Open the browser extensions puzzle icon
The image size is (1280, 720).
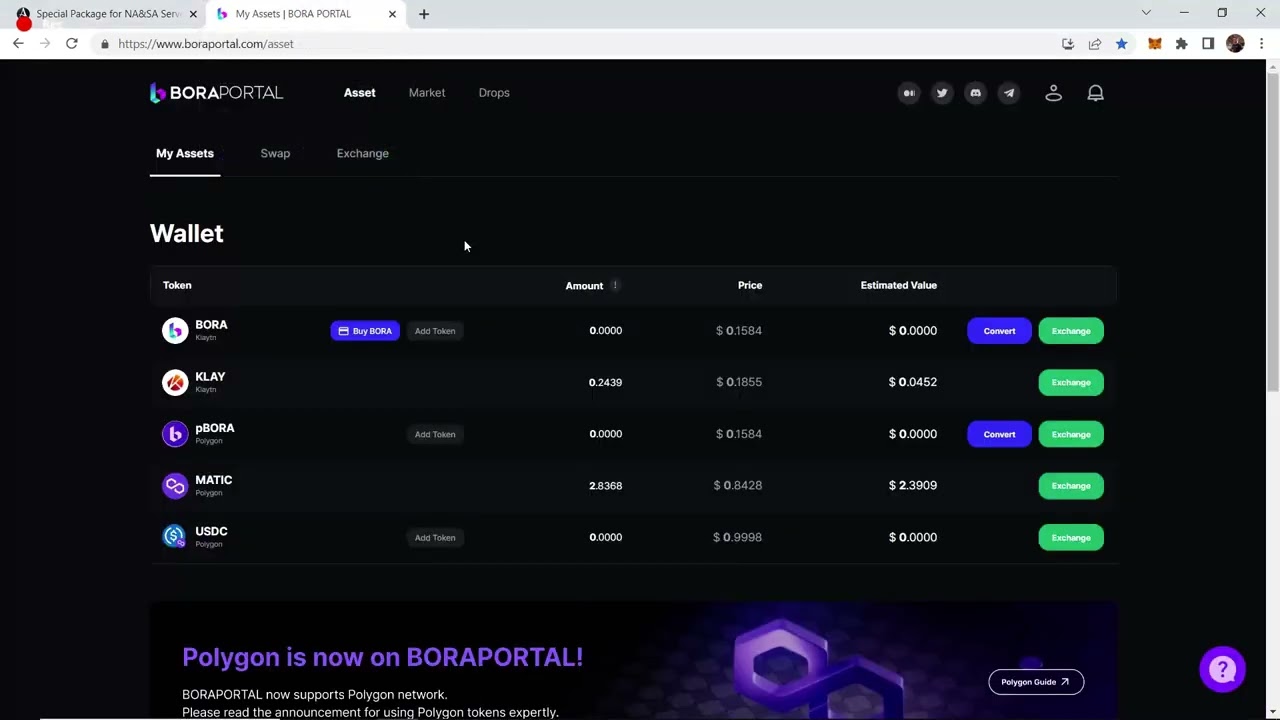pyautogui.click(x=1182, y=43)
